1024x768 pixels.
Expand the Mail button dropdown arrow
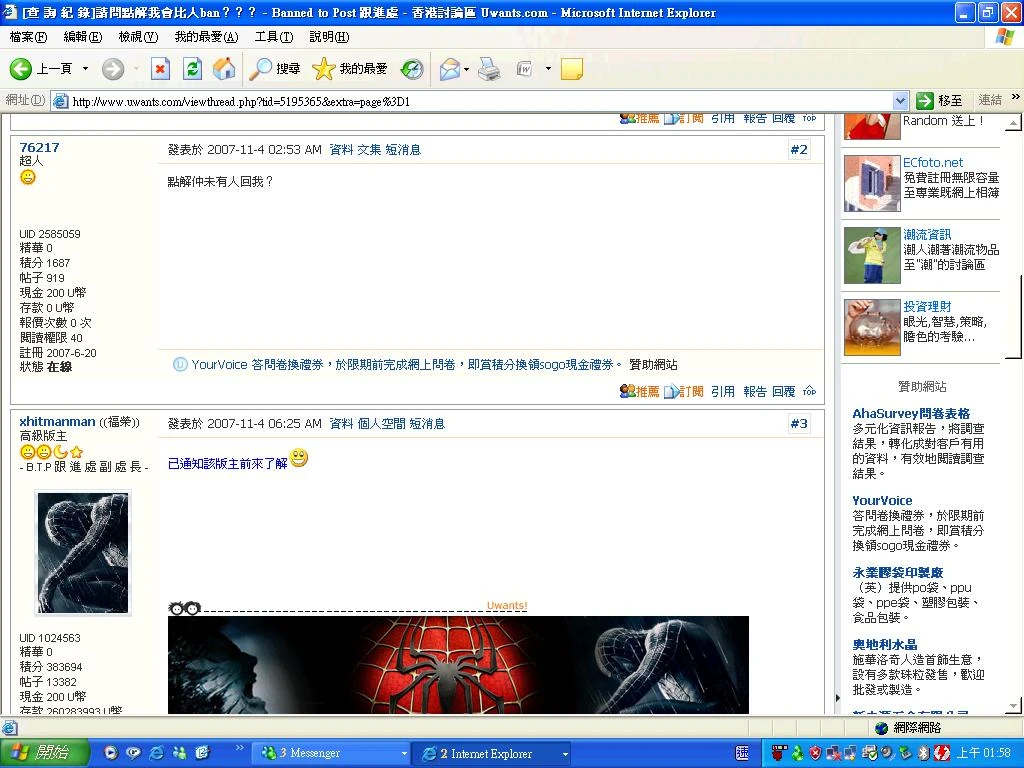click(466, 69)
